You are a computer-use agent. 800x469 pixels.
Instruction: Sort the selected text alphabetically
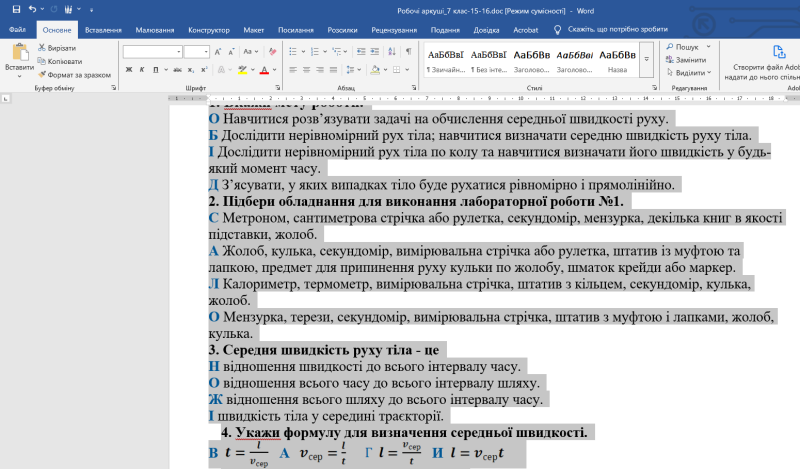pyautogui.click(x=392, y=52)
